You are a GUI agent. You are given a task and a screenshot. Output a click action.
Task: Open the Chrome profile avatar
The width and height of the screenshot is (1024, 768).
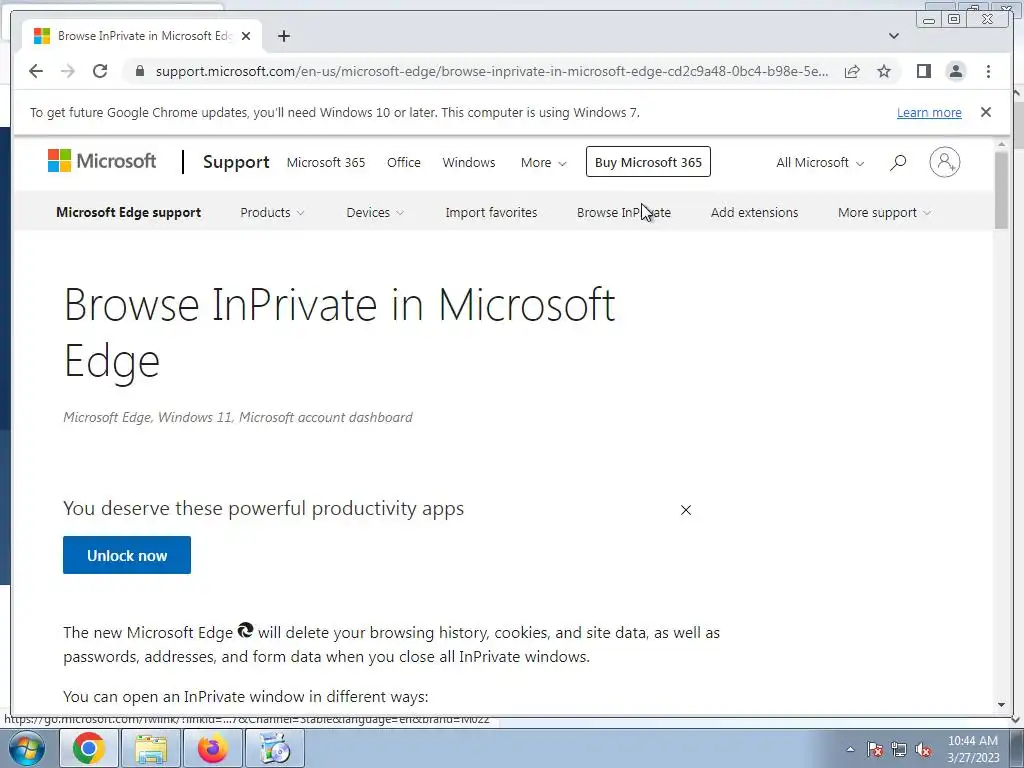[x=955, y=71]
